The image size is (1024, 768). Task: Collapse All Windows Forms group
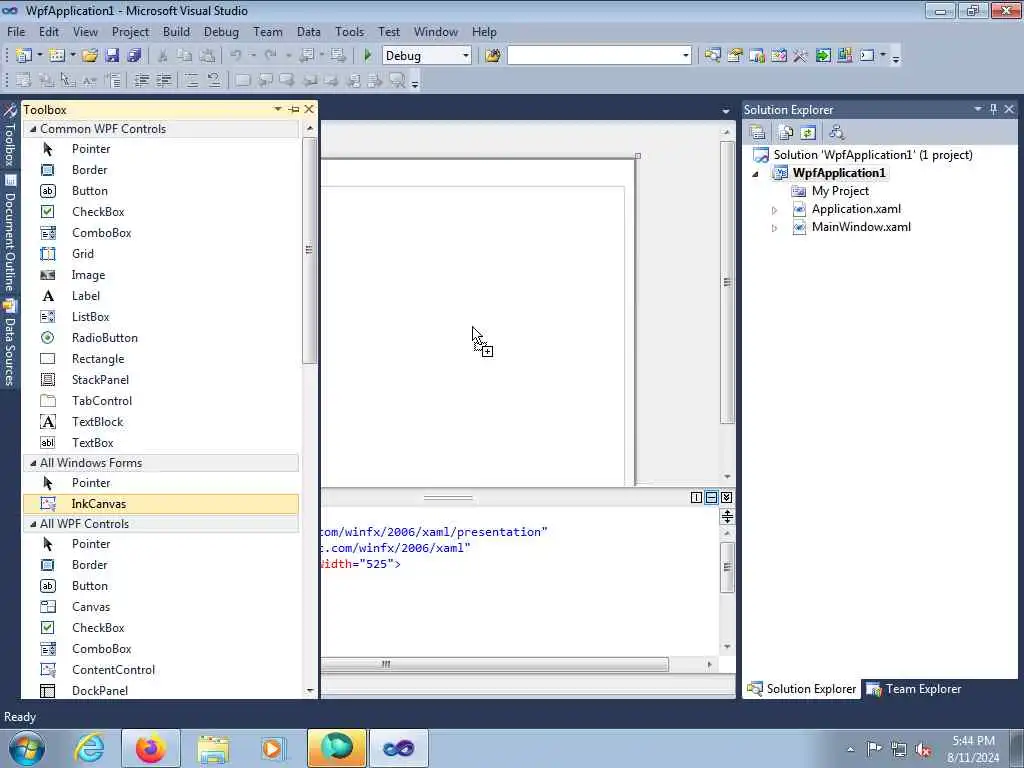[33, 463]
